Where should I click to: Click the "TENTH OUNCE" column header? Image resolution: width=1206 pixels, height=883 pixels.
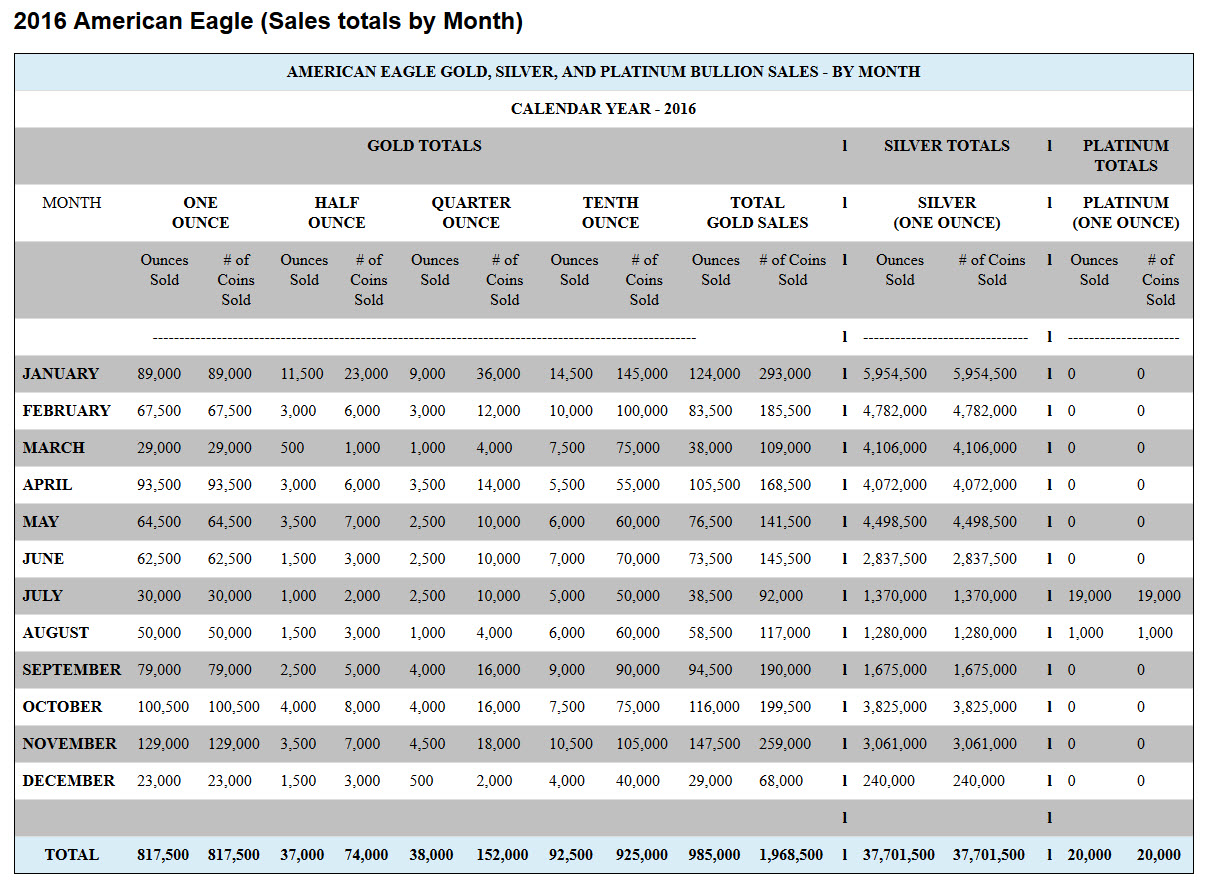(610, 213)
